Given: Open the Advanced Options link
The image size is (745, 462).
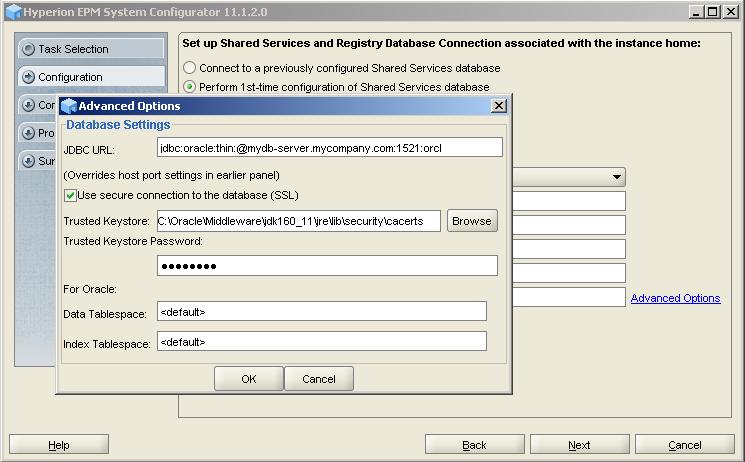Looking at the screenshot, I should click(675, 298).
